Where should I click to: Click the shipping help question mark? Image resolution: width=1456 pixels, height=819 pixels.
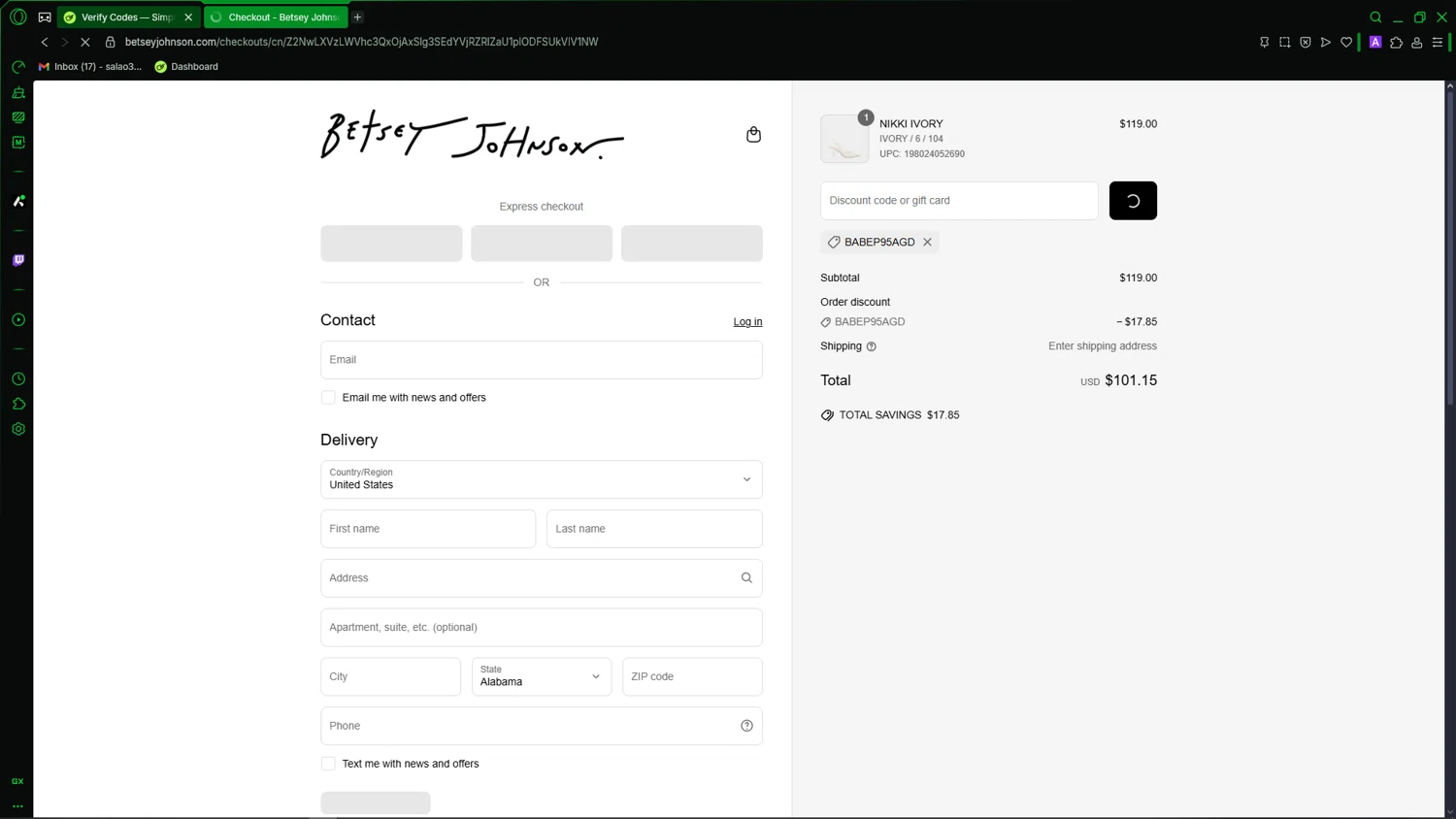tap(872, 346)
